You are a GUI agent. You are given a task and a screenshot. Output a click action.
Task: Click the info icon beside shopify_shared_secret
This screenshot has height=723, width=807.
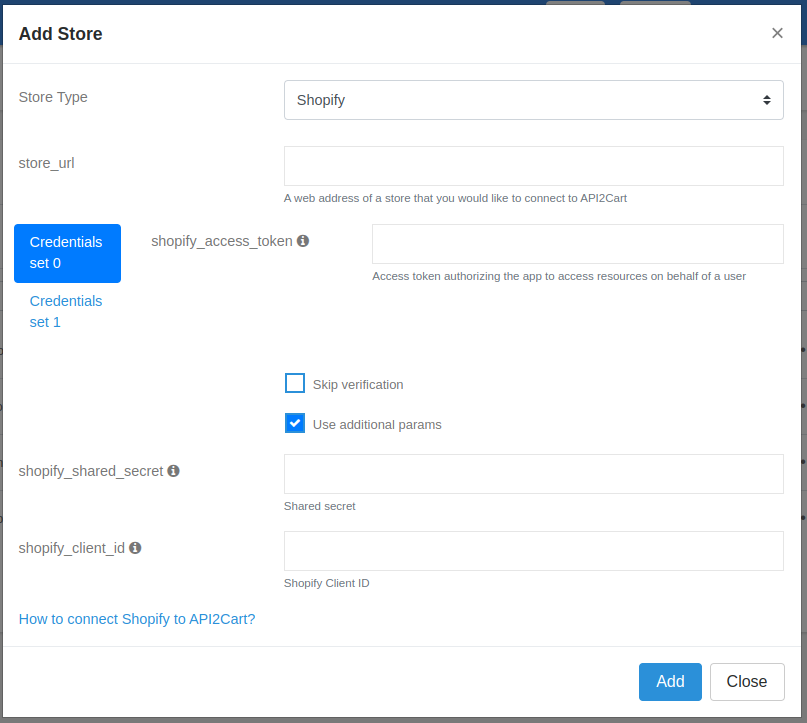coord(174,470)
